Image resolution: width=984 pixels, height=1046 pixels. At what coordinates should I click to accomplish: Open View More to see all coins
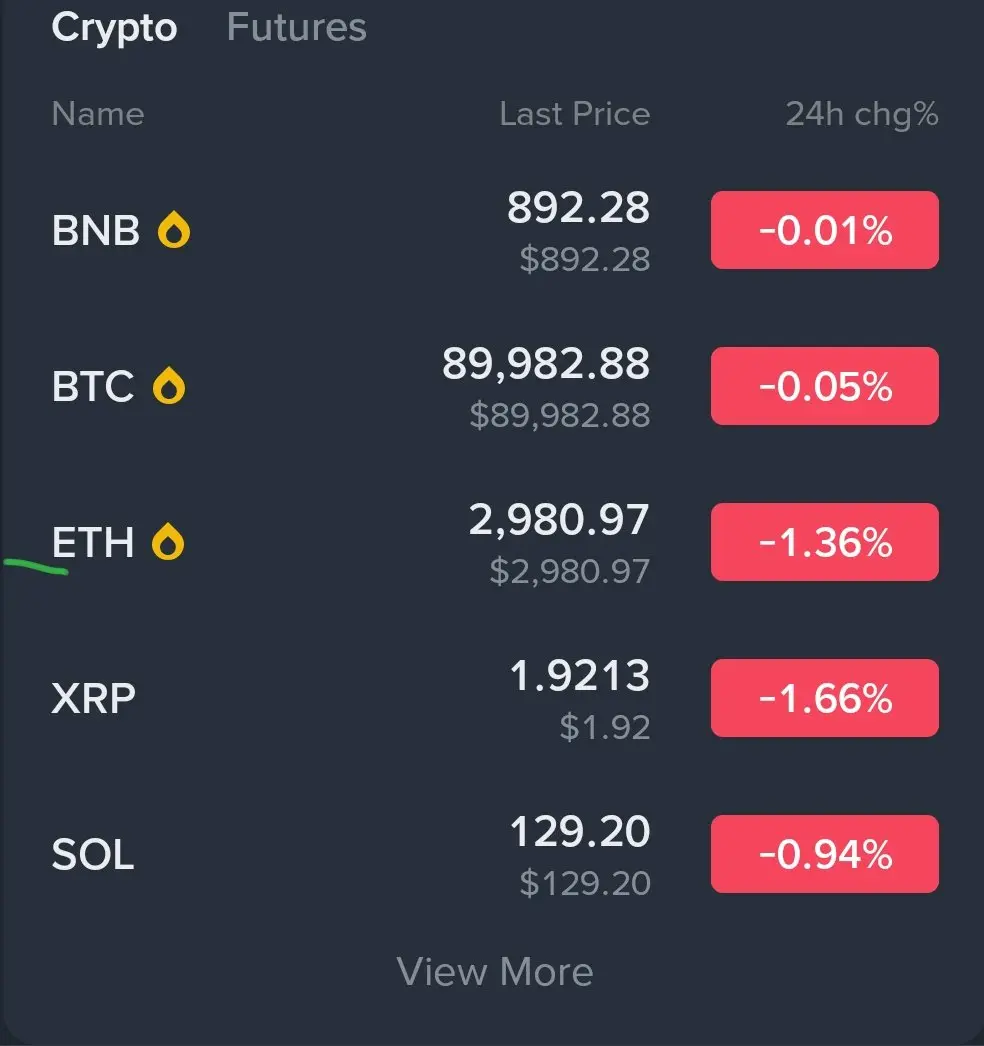(495, 971)
